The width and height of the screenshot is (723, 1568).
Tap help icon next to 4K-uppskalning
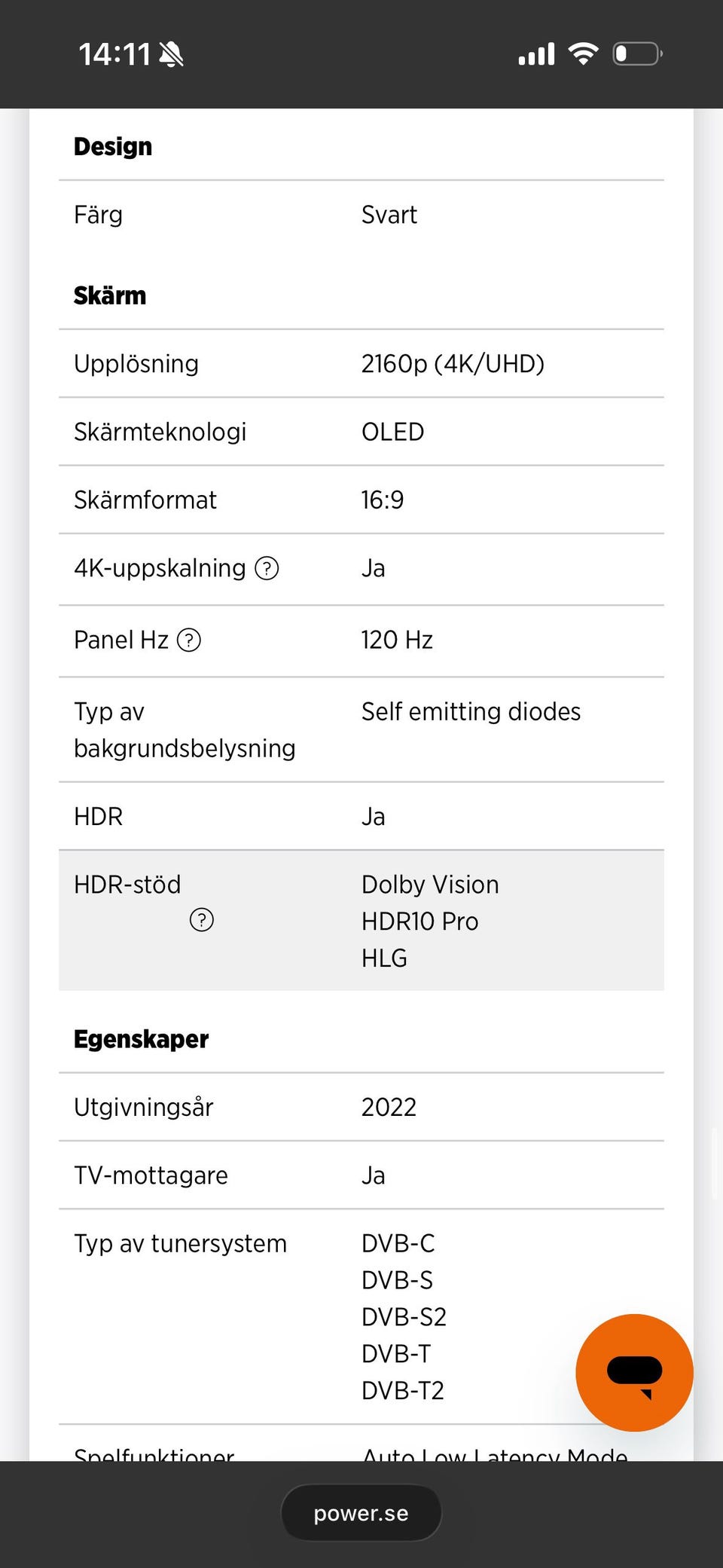(x=267, y=568)
